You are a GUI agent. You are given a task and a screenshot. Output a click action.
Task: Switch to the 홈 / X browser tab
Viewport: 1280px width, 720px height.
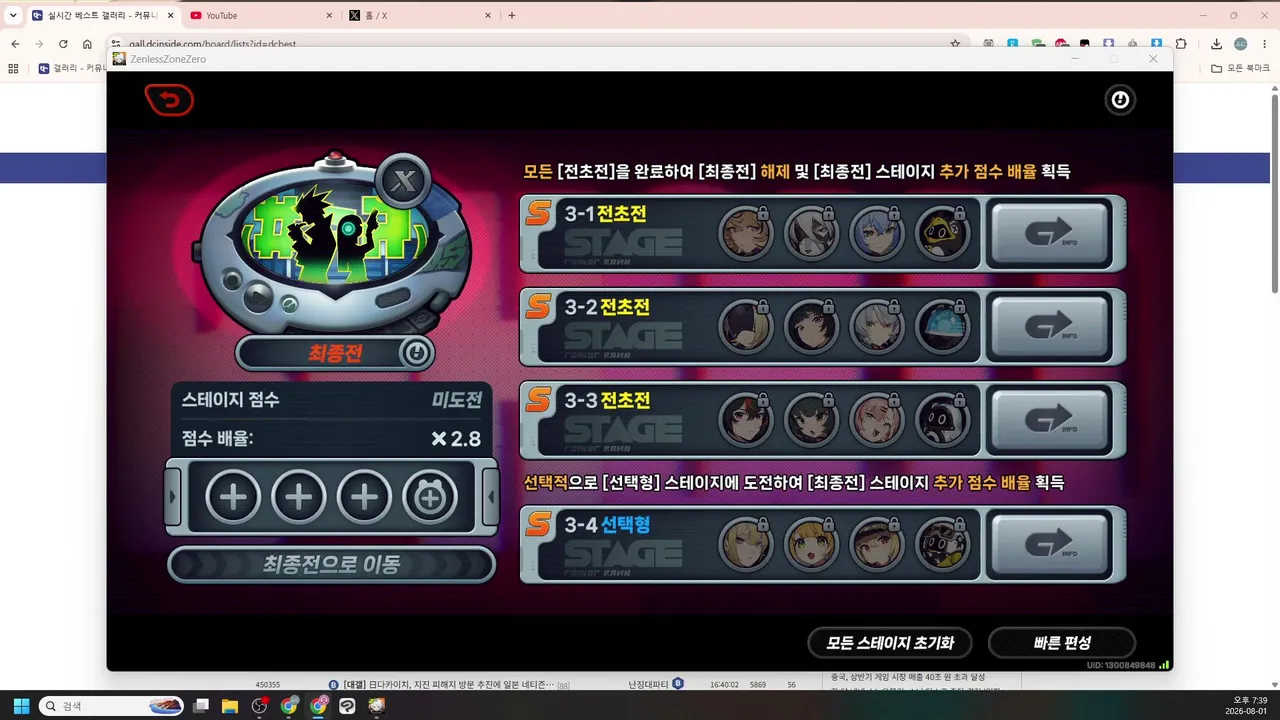coord(420,15)
